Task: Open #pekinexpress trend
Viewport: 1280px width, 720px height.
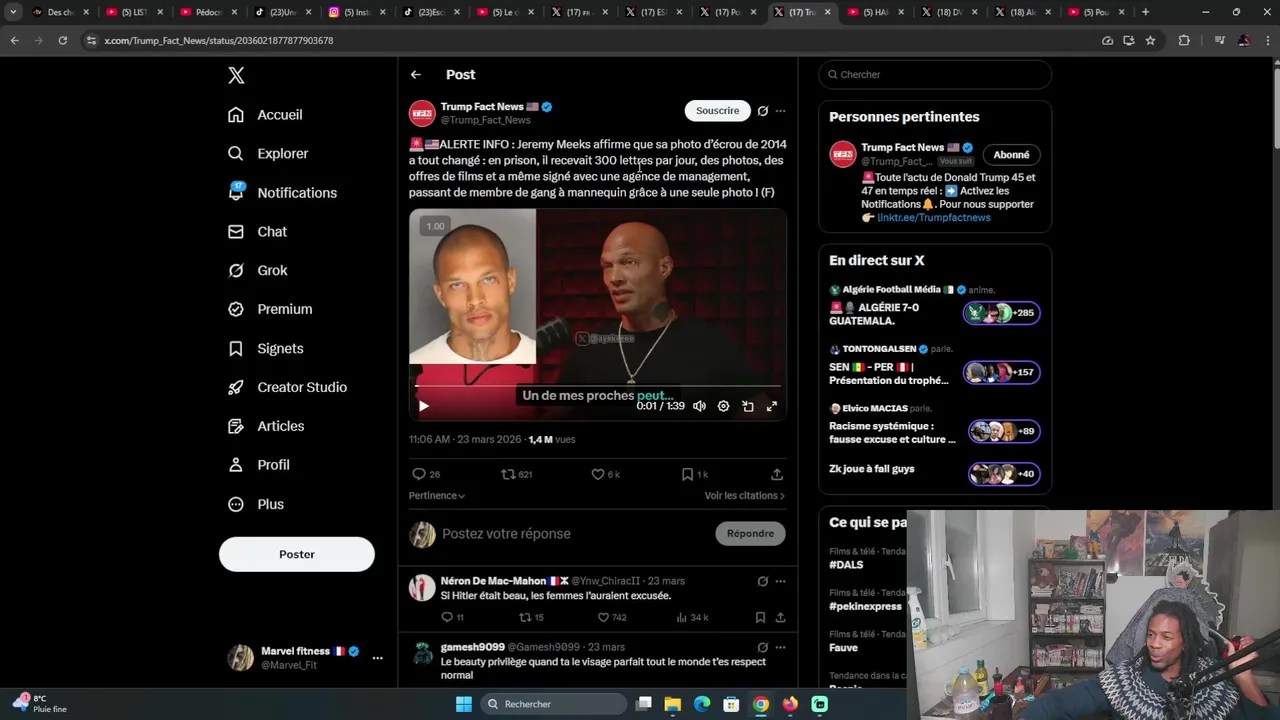Action: [865, 606]
